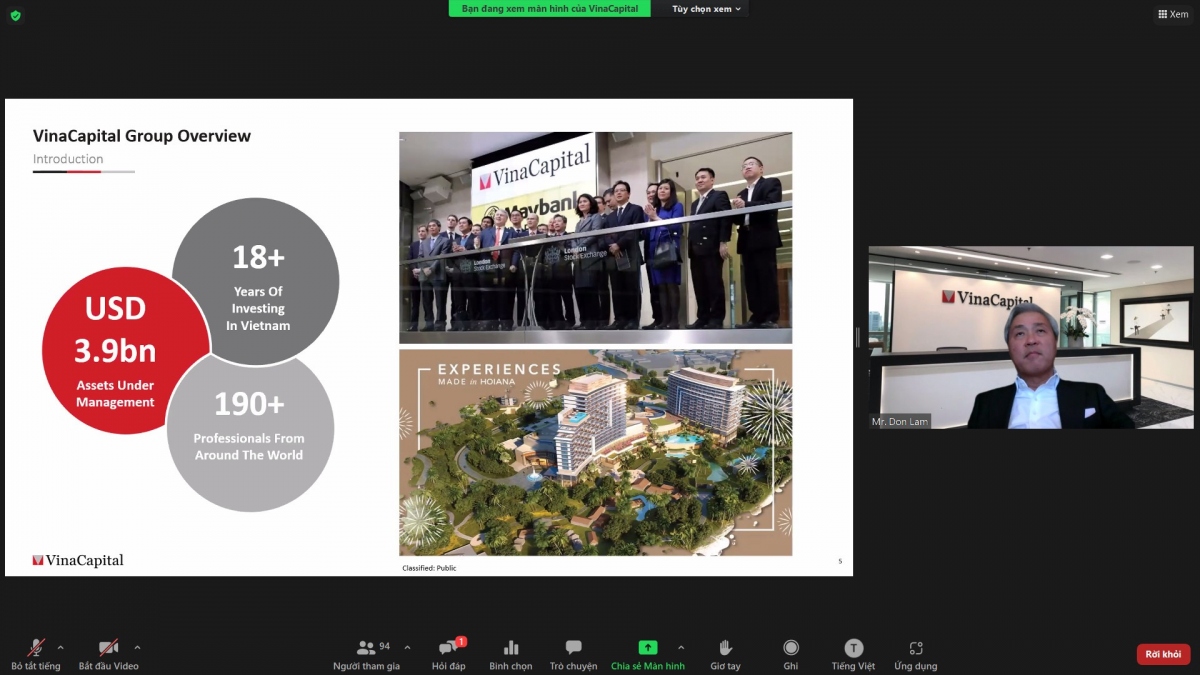The height and width of the screenshot is (675, 1200).
Task: Expand share screen options arrow
Action: coord(681,647)
